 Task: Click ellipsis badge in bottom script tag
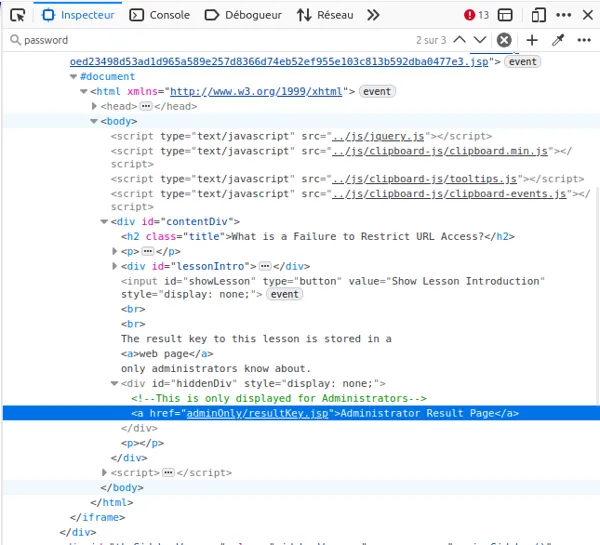coord(168,473)
